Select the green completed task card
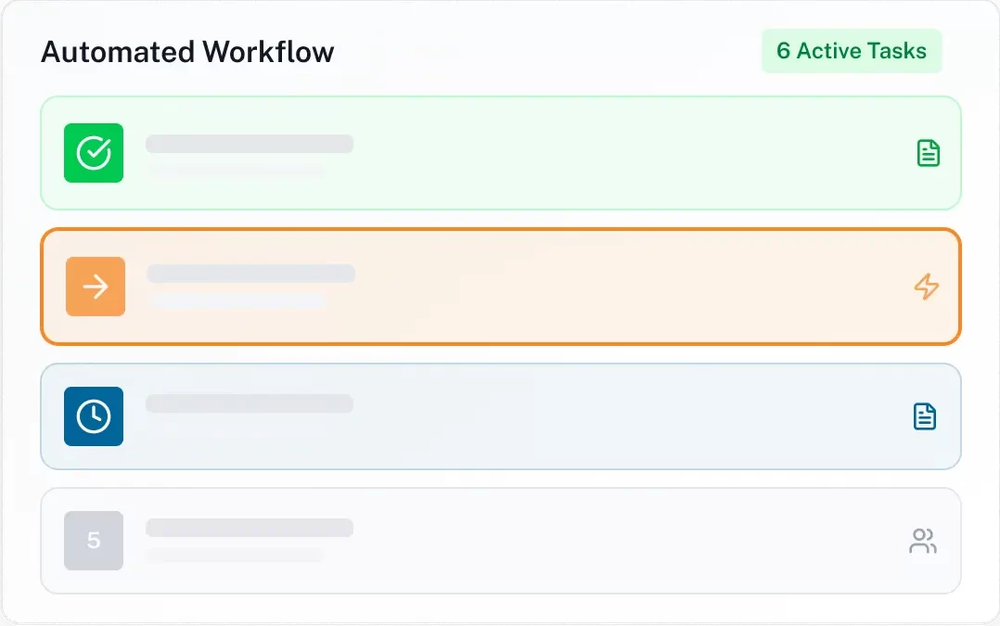 coord(600,153)
